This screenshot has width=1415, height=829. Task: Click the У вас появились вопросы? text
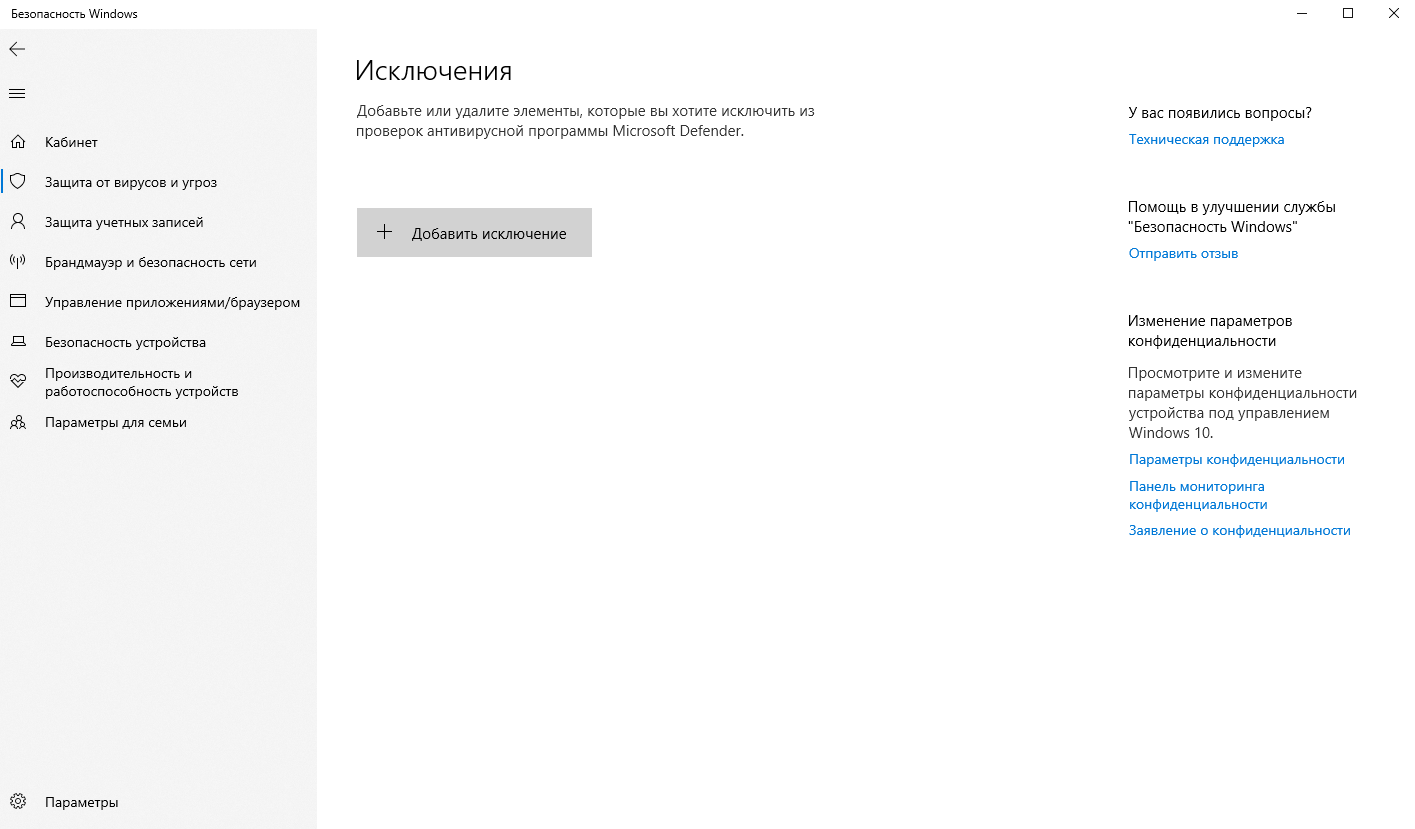1219,113
